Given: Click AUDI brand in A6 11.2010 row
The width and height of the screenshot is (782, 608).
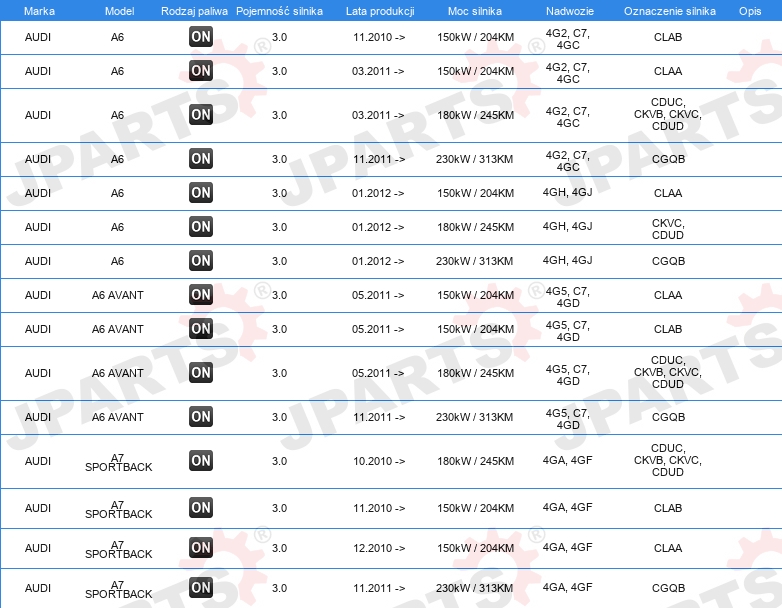Looking at the screenshot, I should tap(38, 37).
